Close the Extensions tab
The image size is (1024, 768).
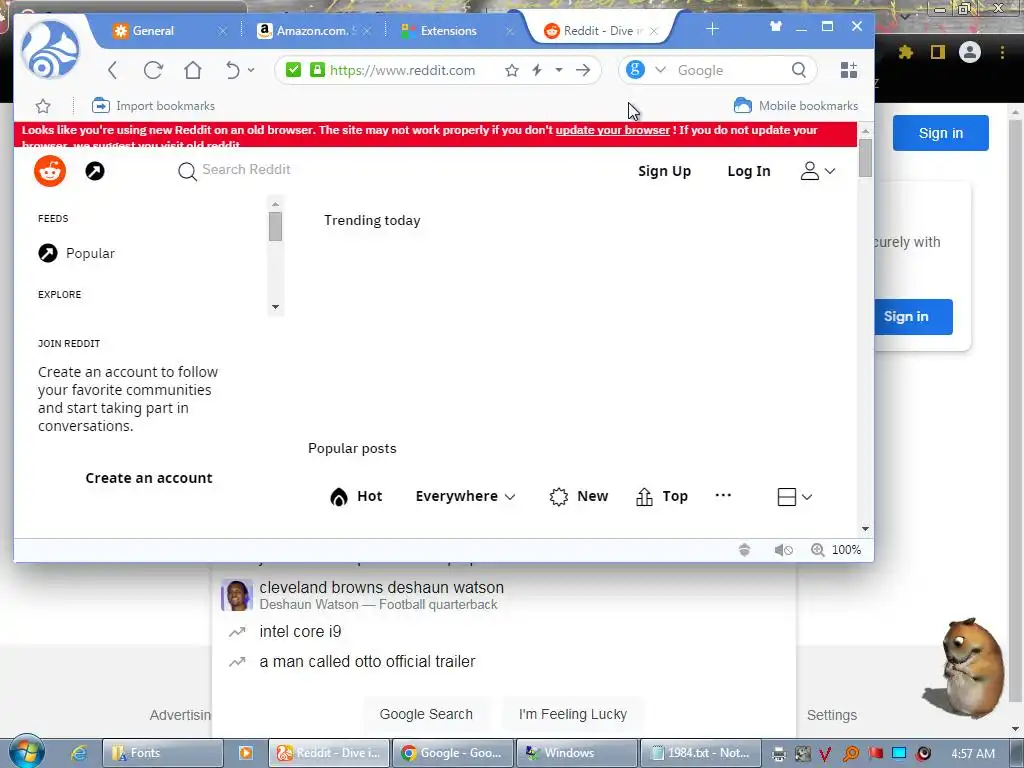(510, 31)
